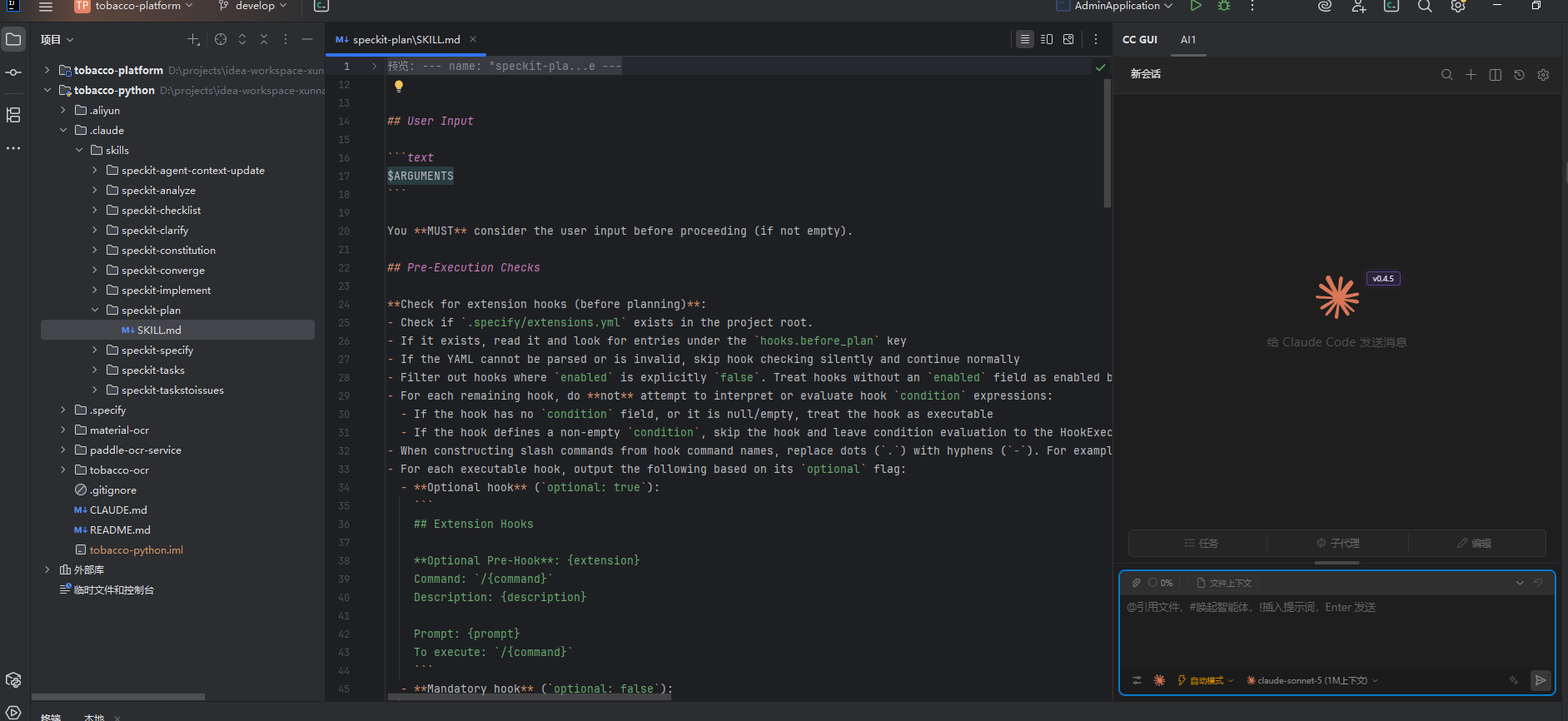
Task: Open the 编辑 edit tab
Action: (x=1475, y=543)
